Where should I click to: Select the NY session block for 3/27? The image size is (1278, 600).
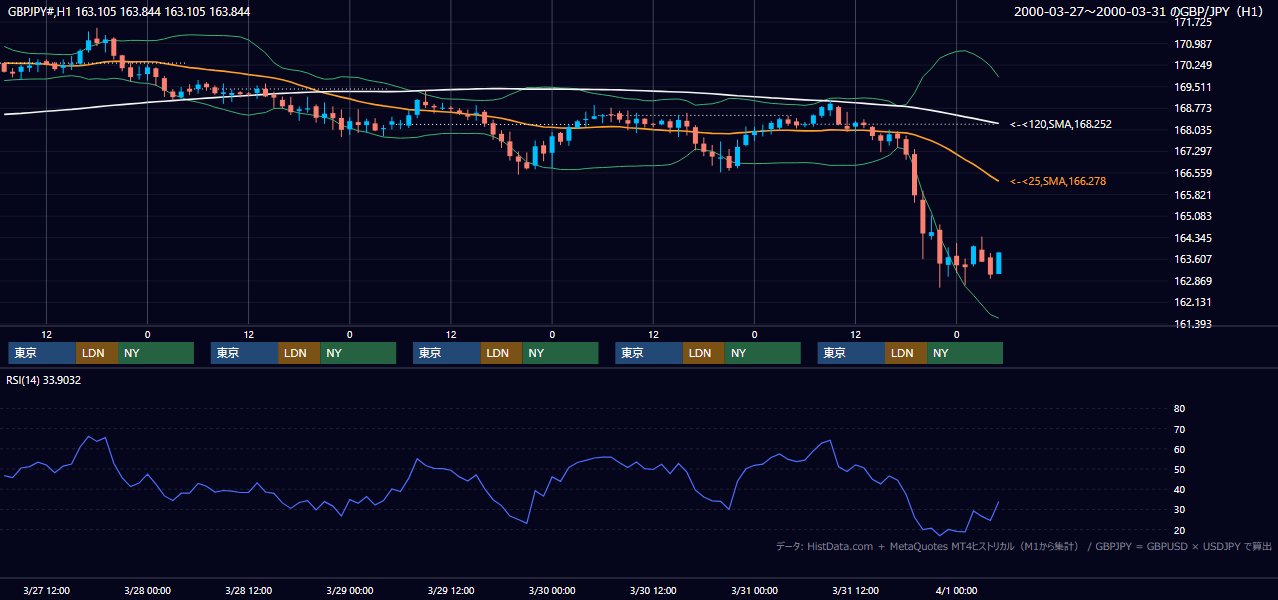(x=156, y=353)
